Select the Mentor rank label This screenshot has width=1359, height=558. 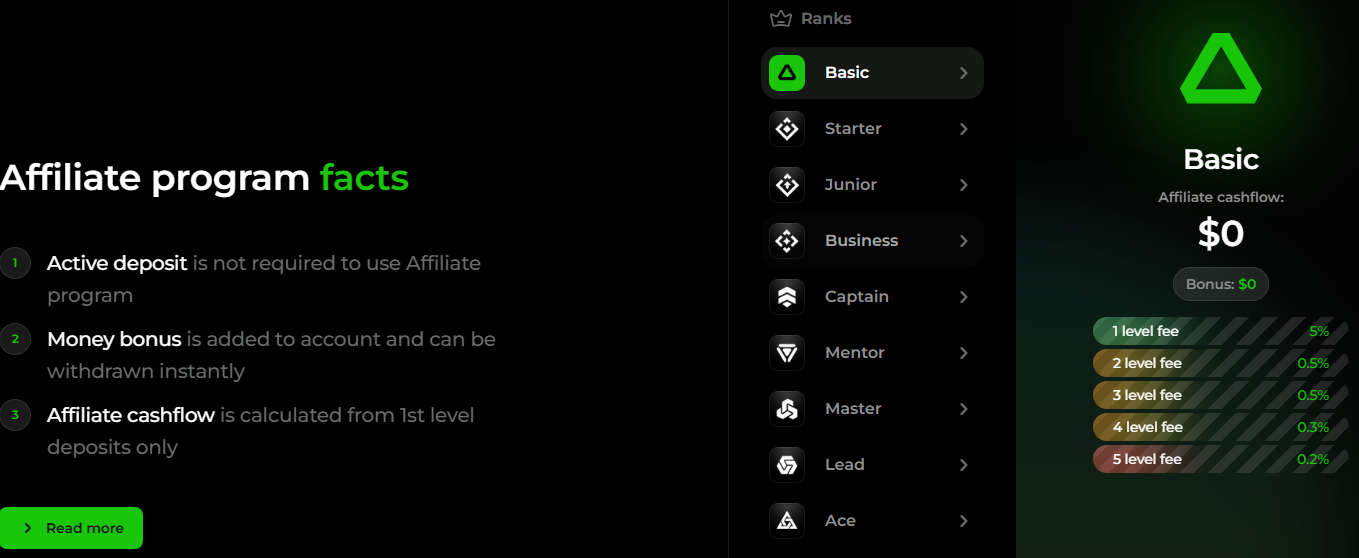[855, 353]
